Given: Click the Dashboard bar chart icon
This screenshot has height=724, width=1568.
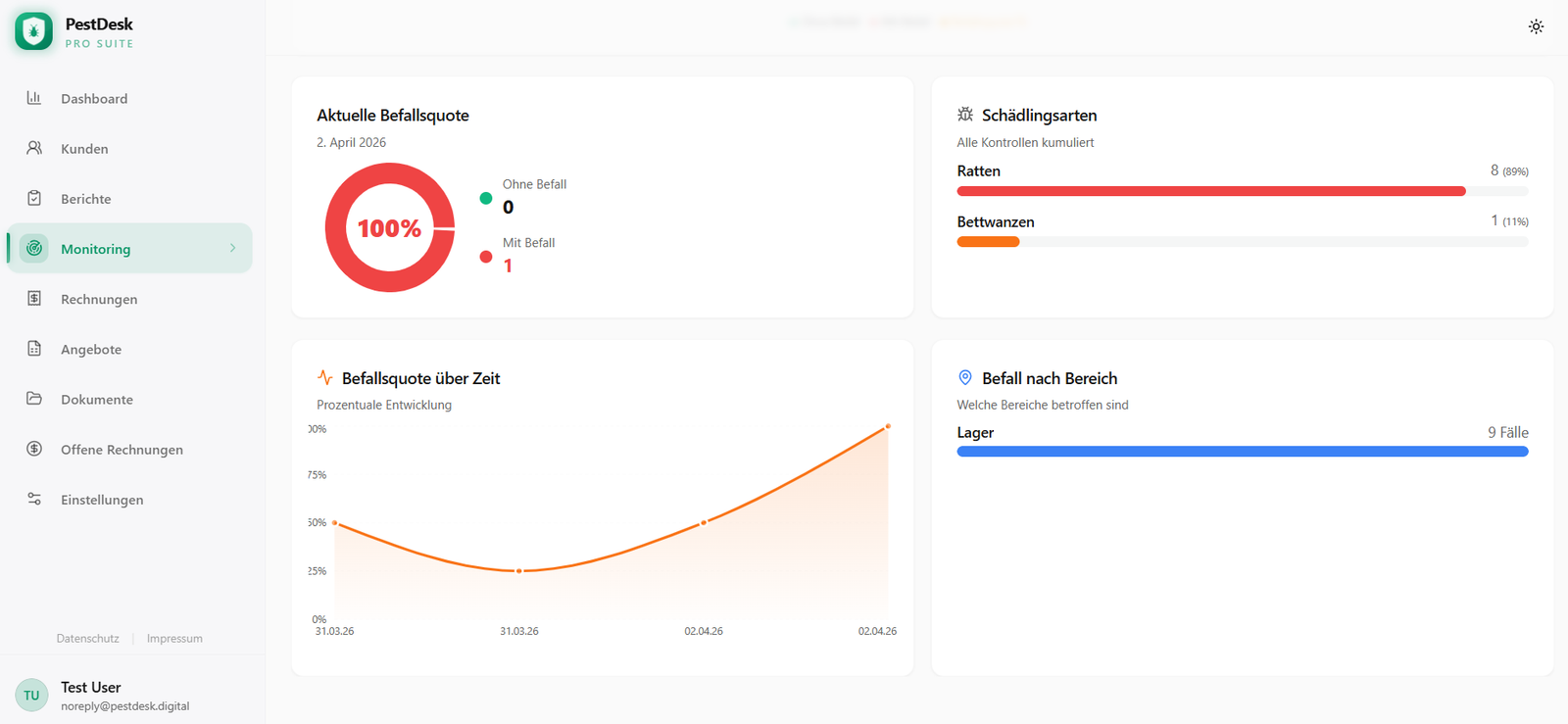Looking at the screenshot, I should click(34, 98).
